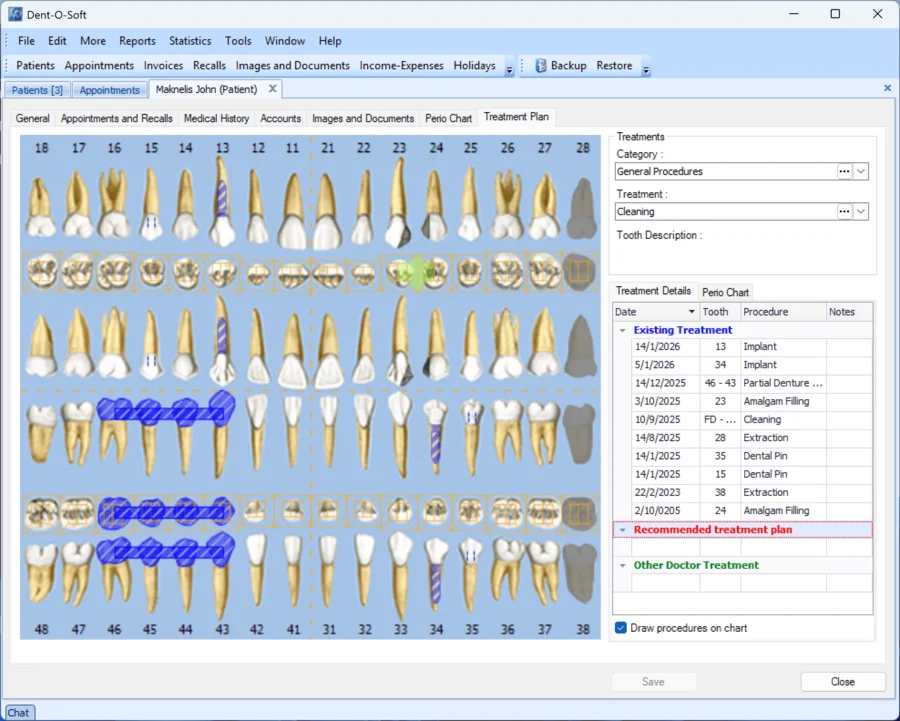Open the Statistics menu
The width and height of the screenshot is (900, 721).
tap(190, 41)
